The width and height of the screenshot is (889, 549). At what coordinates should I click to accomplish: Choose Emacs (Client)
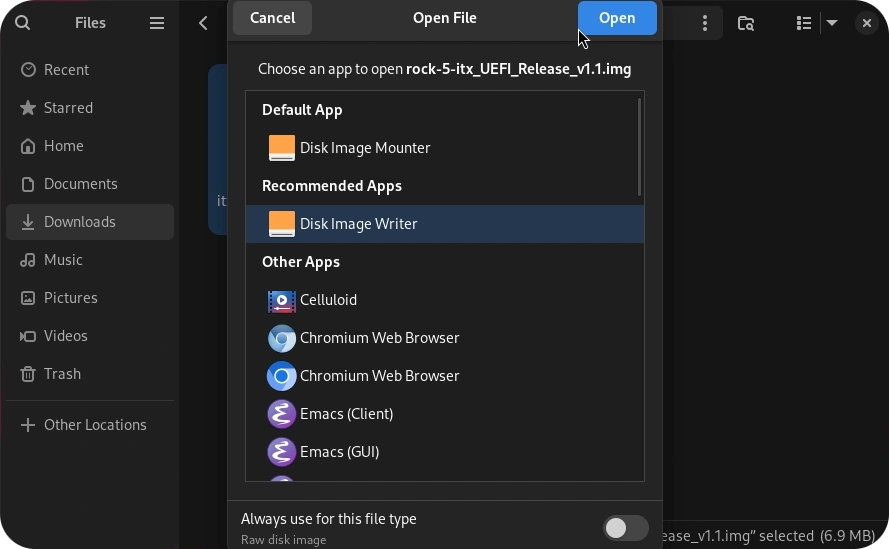444,414
